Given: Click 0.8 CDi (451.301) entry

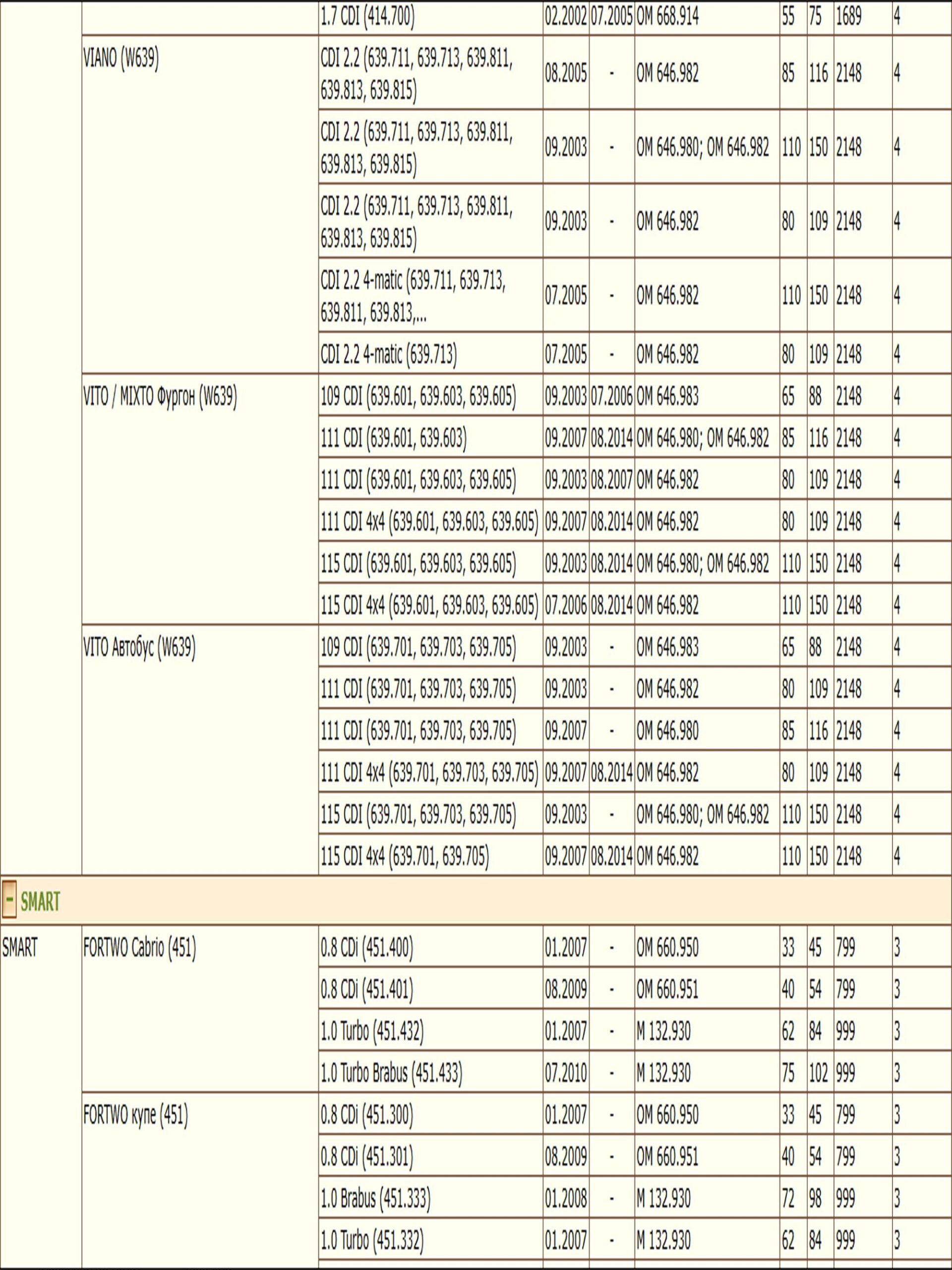Looking at the screenshot, I should [367, 1156].
